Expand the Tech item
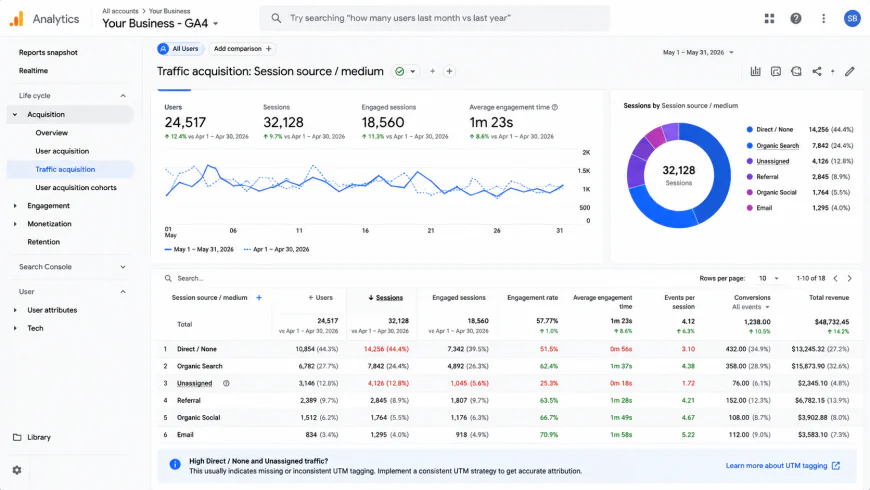The height and width of the screenshot is (490, 870). [15, 329]
